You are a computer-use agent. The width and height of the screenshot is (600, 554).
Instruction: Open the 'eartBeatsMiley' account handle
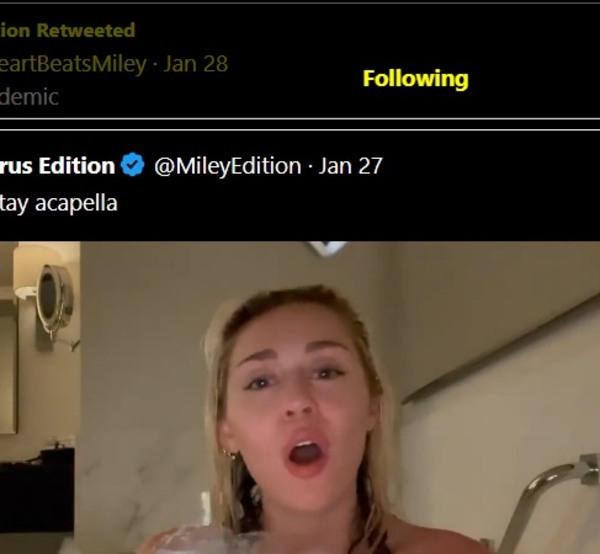[73, 64]
